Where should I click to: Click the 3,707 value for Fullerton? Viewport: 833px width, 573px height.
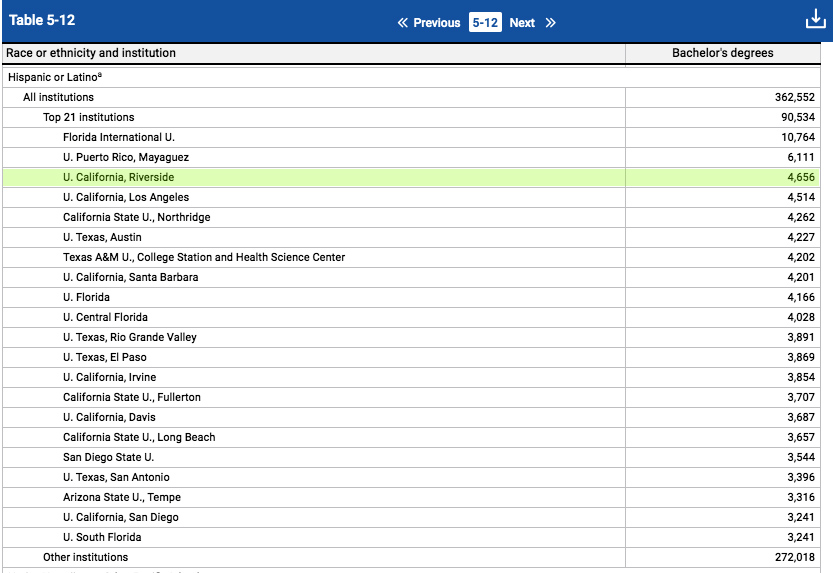pyautogui.click(x=801, y=398)
